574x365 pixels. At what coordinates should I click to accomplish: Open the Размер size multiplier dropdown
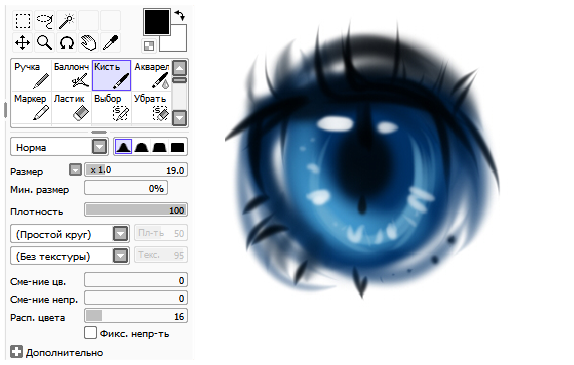click(75, 170)
